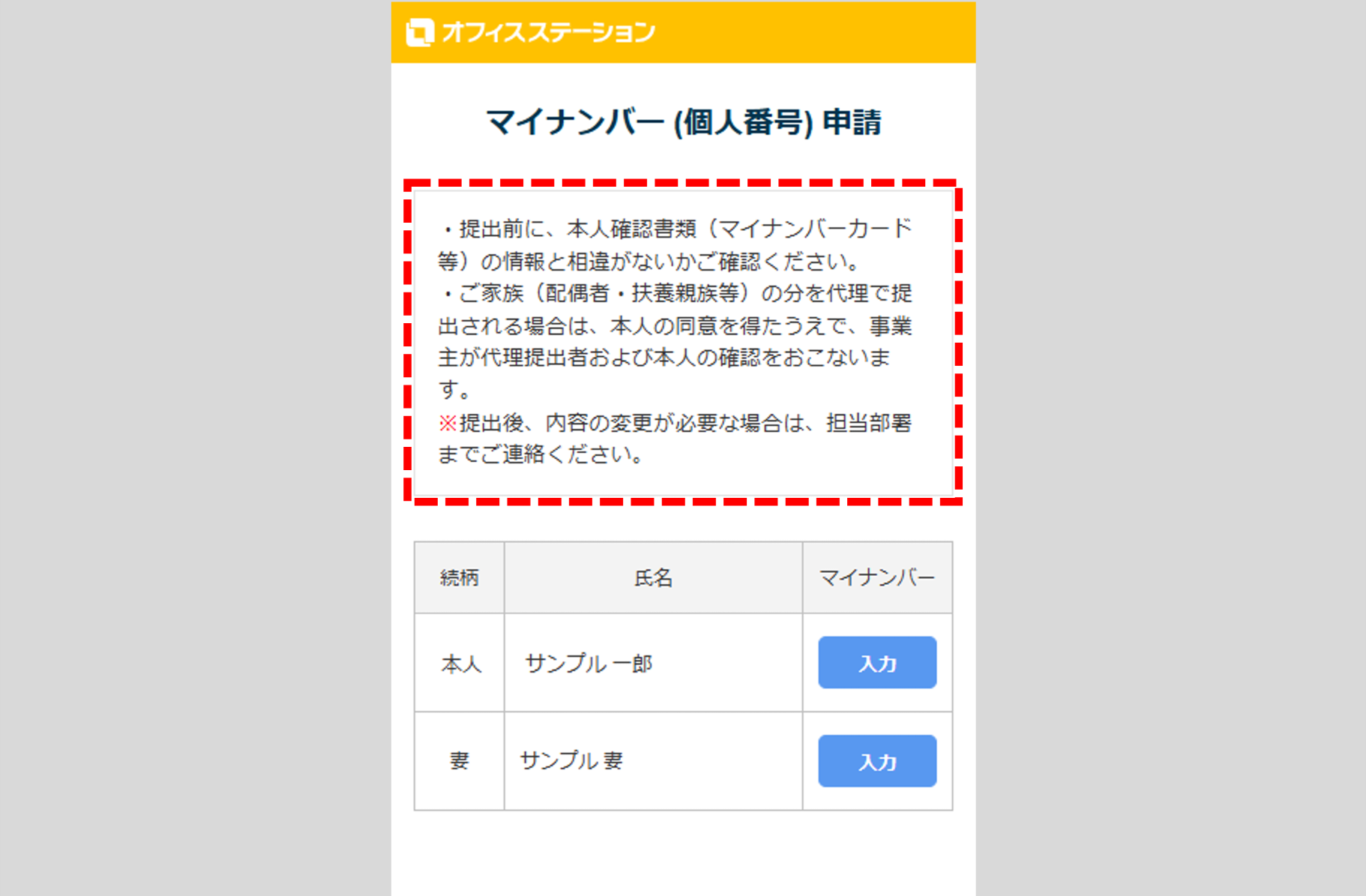Click the マイナンバー column header
The image size is (1366, 896).
pos(877,577)
